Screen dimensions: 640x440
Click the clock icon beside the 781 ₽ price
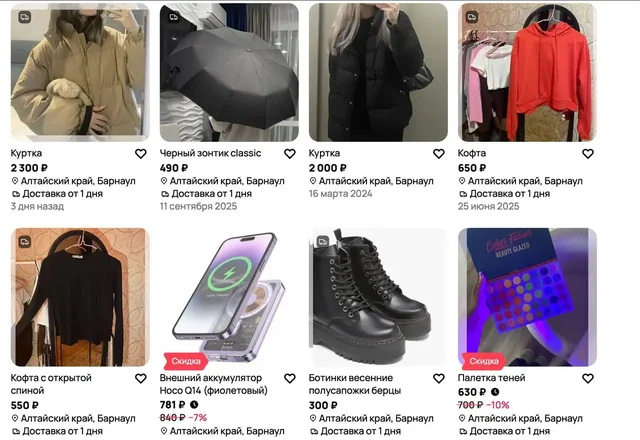coord(194,404)
